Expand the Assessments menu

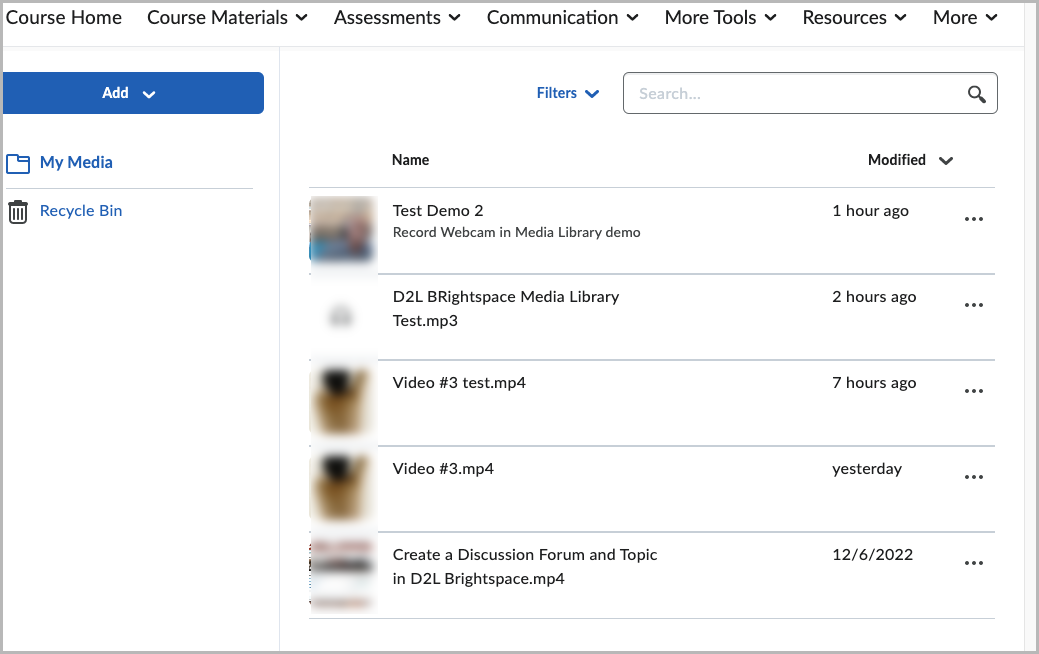(x=397, y=18)
